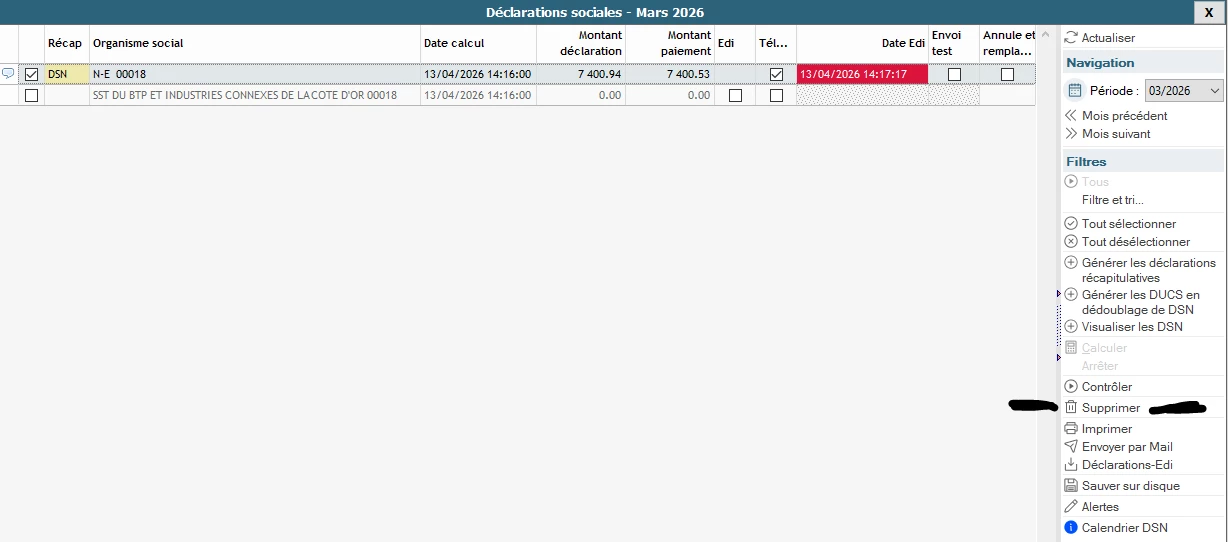Click the Mois précédent double-chevron icon
1228x542 pixels.
(1071, 115)
